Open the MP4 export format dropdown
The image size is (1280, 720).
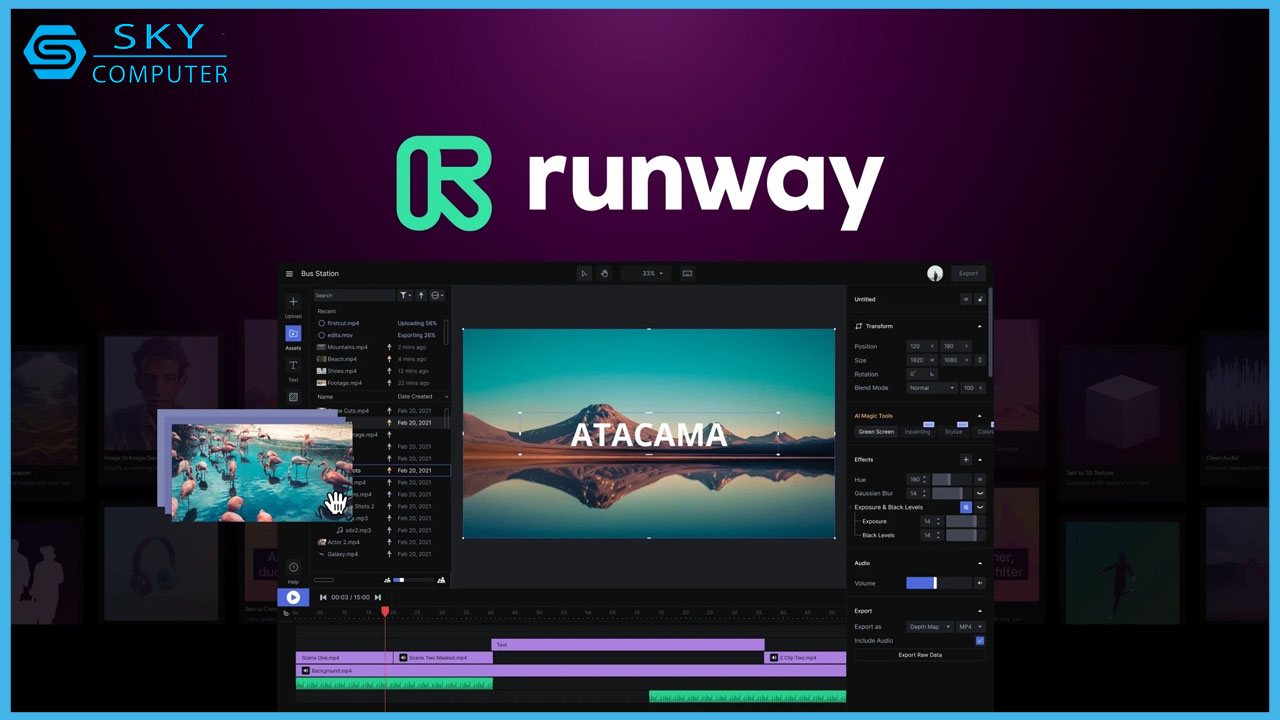970,627
